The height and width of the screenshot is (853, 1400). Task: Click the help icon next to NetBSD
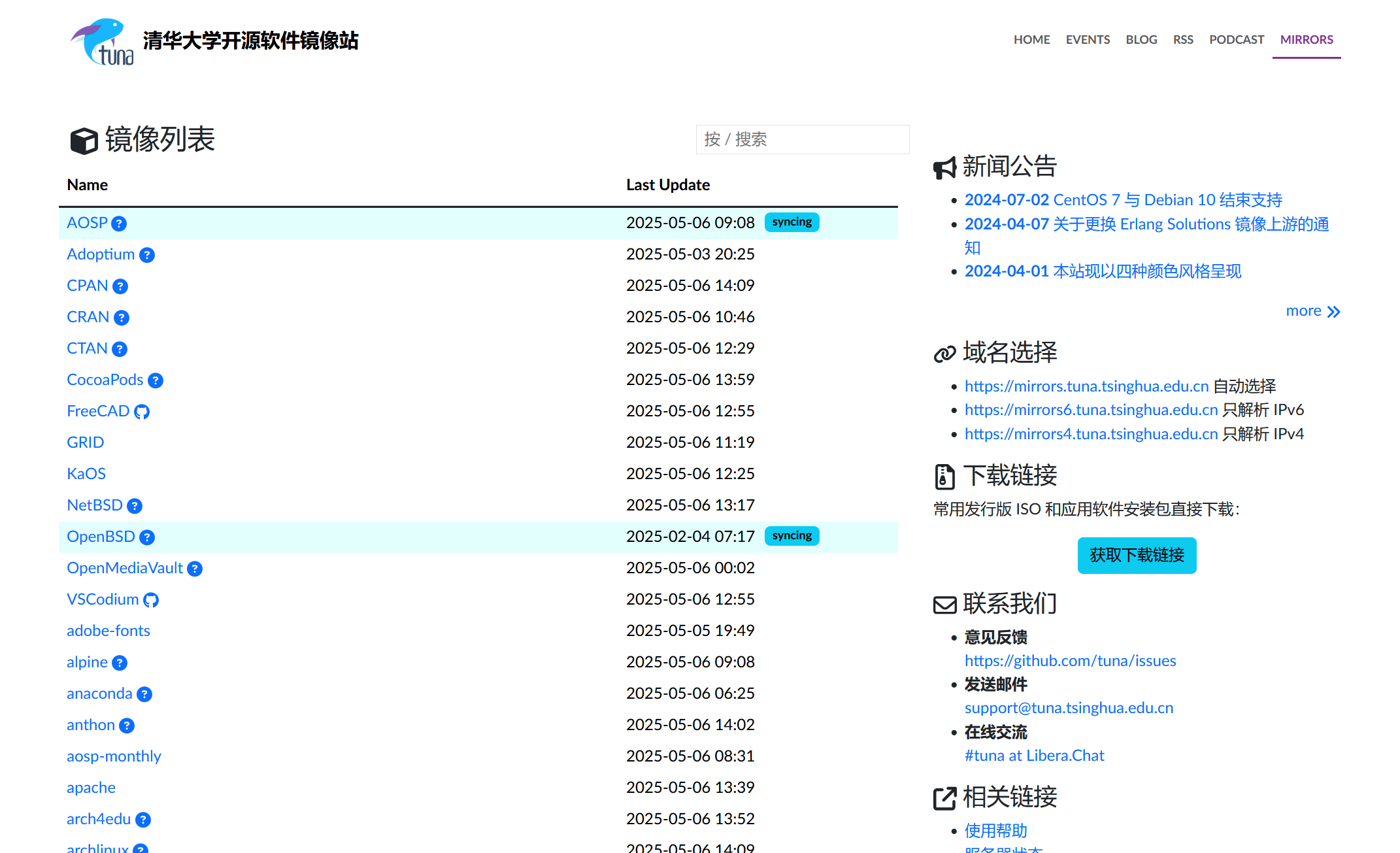[135, 506]
